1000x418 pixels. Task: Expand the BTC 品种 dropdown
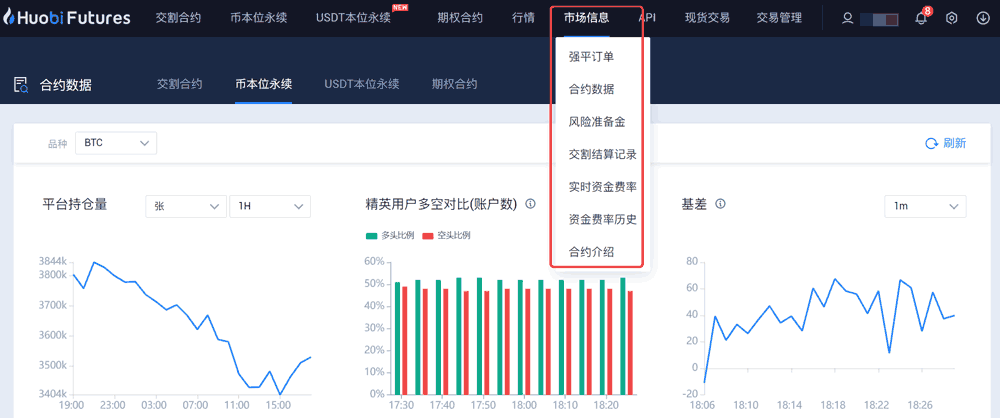coord(117,144)
